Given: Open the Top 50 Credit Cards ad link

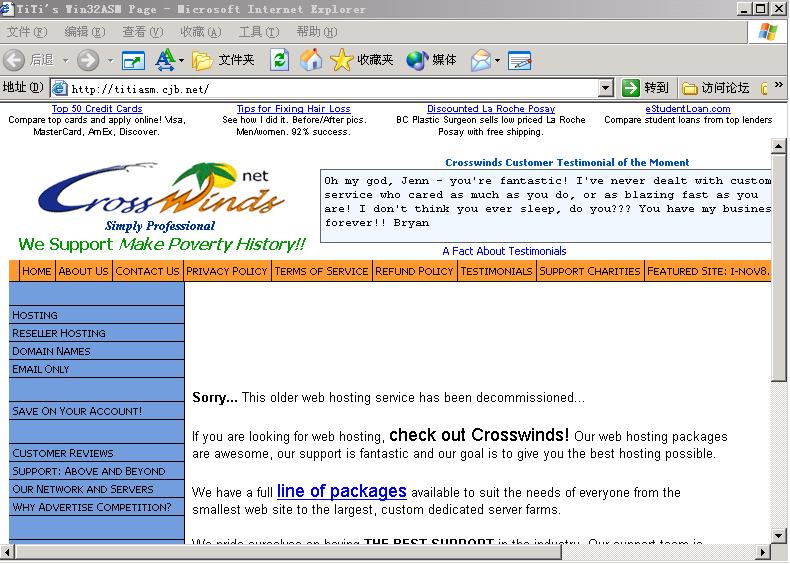Looking at the screenshot, I should [97, 109].
